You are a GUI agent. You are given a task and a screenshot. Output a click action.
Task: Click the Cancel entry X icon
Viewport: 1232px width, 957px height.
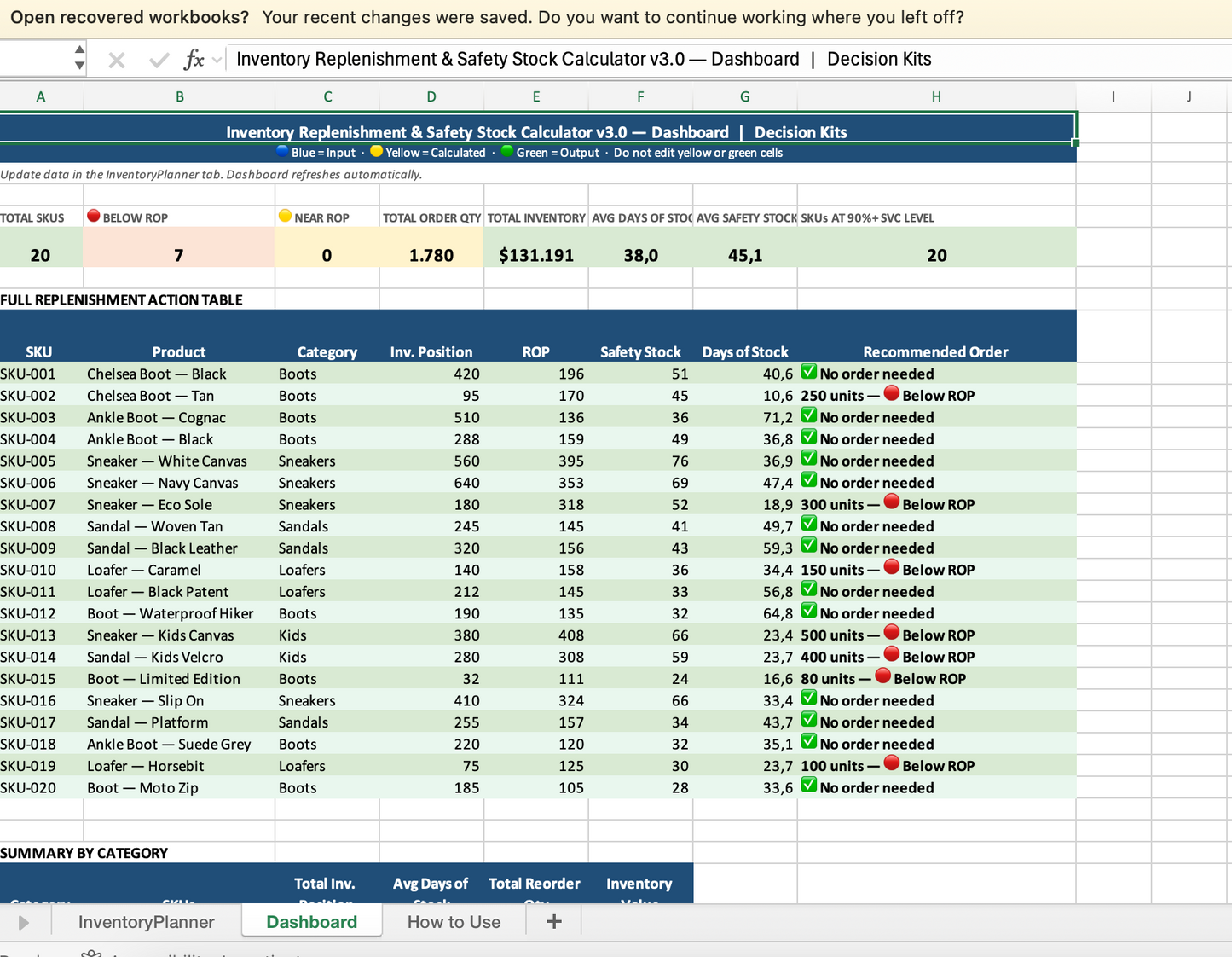(x=117, y=60)
